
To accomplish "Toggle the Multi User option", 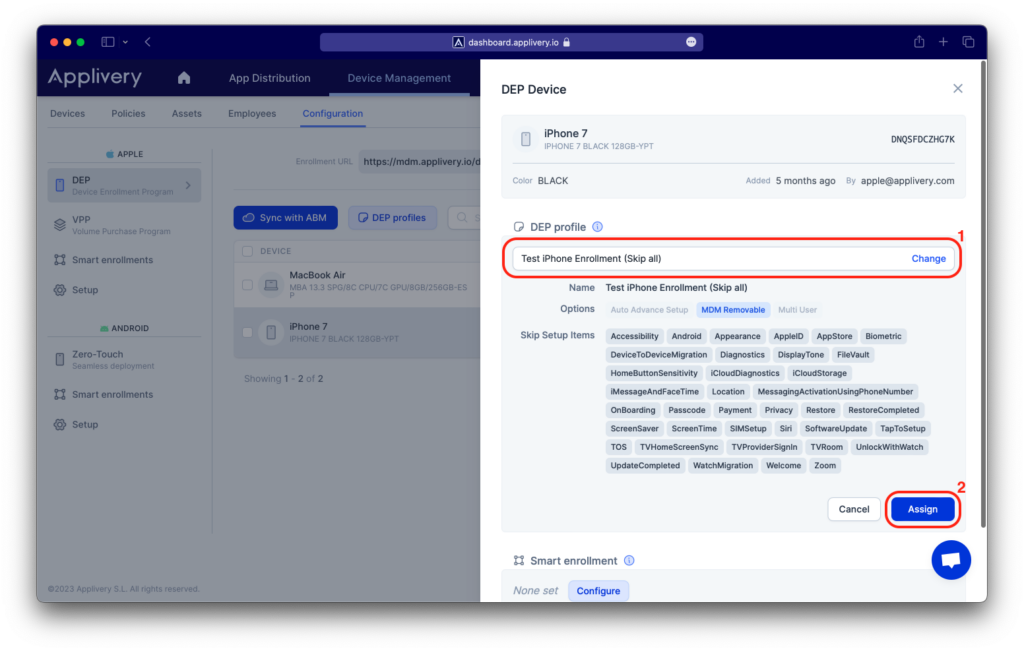I will click(x=797, y=310).
